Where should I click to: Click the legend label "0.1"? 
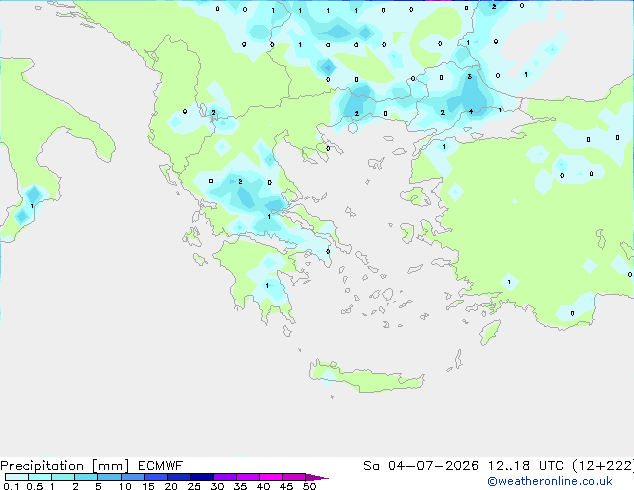[11, 486]
